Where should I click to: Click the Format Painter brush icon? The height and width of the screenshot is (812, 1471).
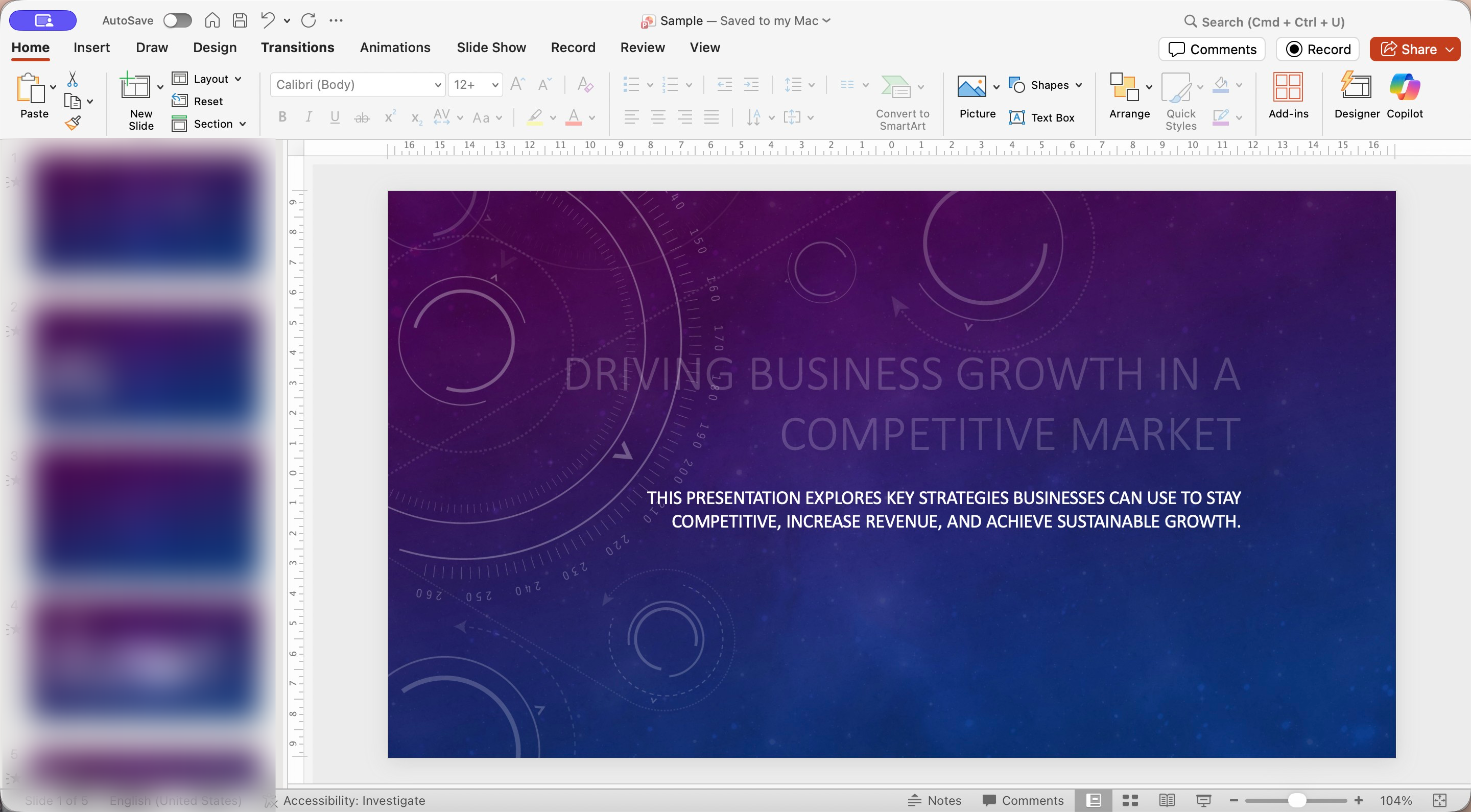[73, 123]
